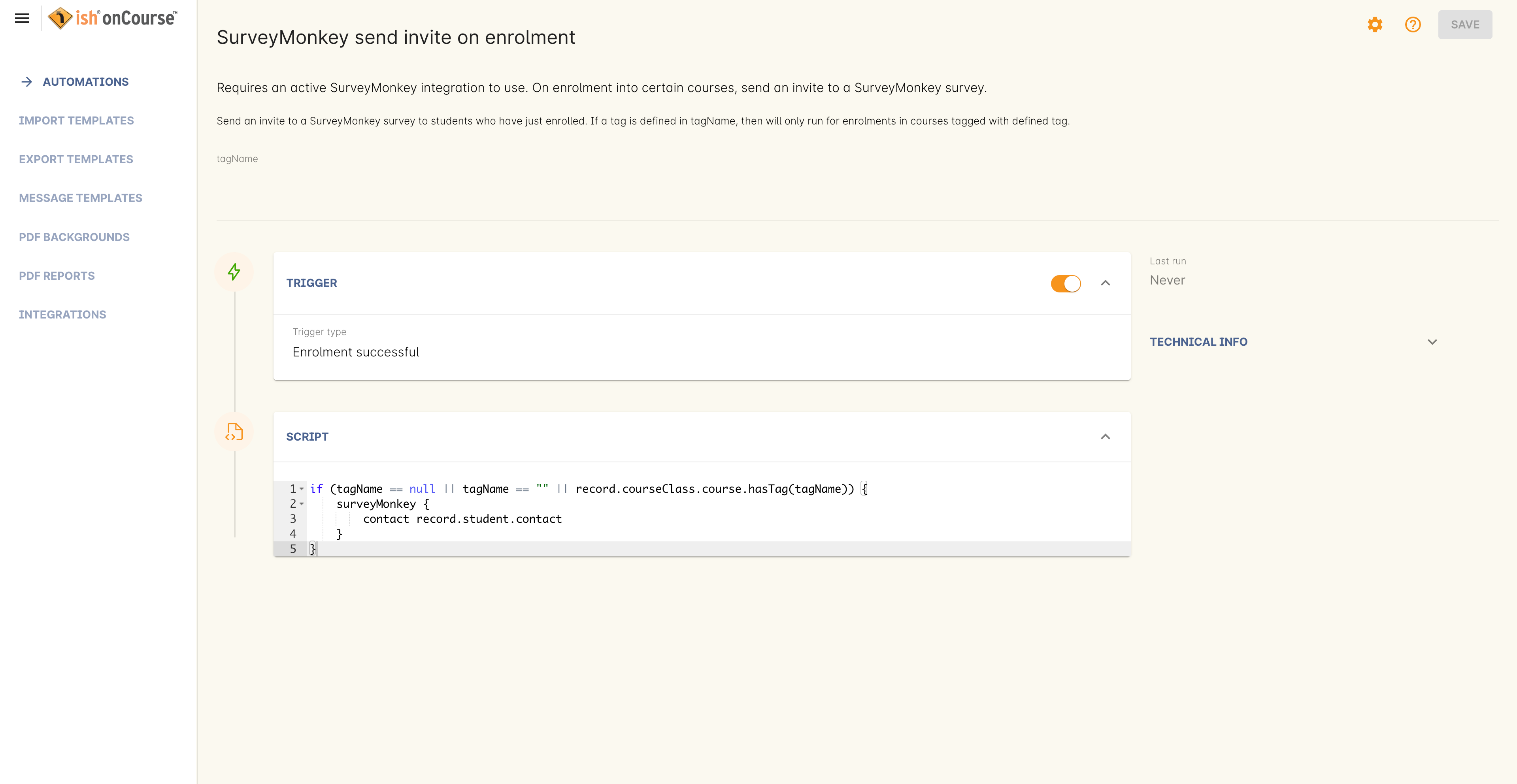Open PDF Reports section

point(57,276)
